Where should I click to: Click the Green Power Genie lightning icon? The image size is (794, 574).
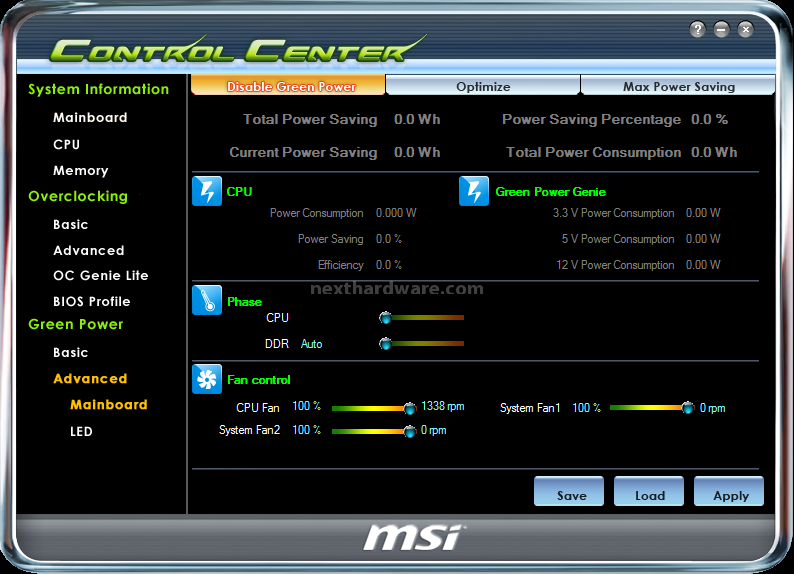point(474,191)
